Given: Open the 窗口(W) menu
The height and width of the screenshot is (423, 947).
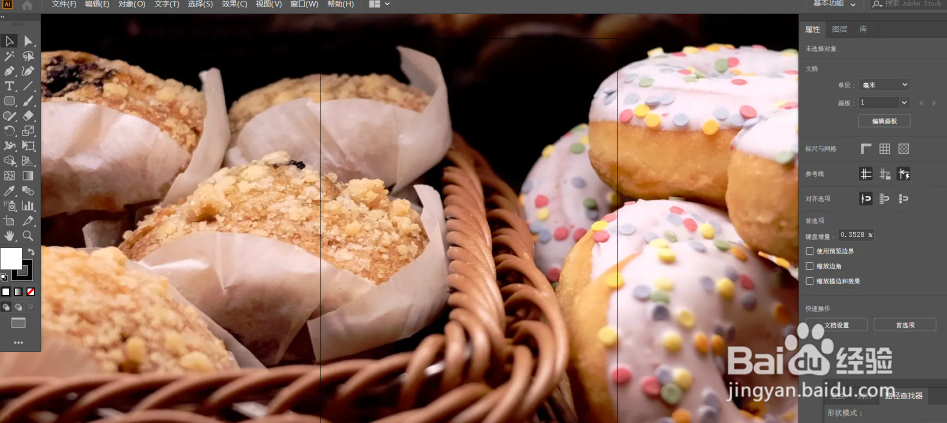Looking at the screenshot, I should (x=304, y=4).
